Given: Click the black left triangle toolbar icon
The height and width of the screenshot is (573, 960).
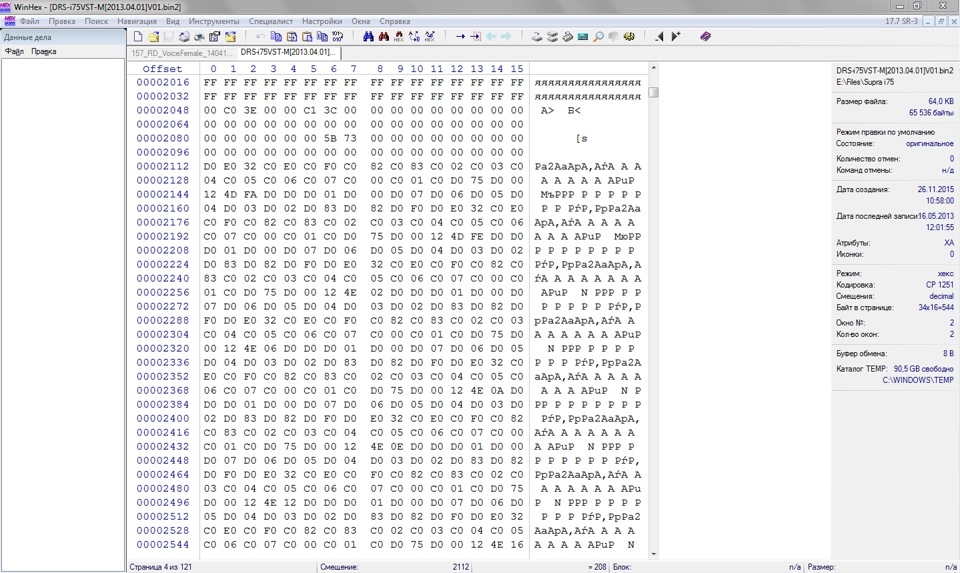Looking at the screenshot, I should click(x=659, y=37).
